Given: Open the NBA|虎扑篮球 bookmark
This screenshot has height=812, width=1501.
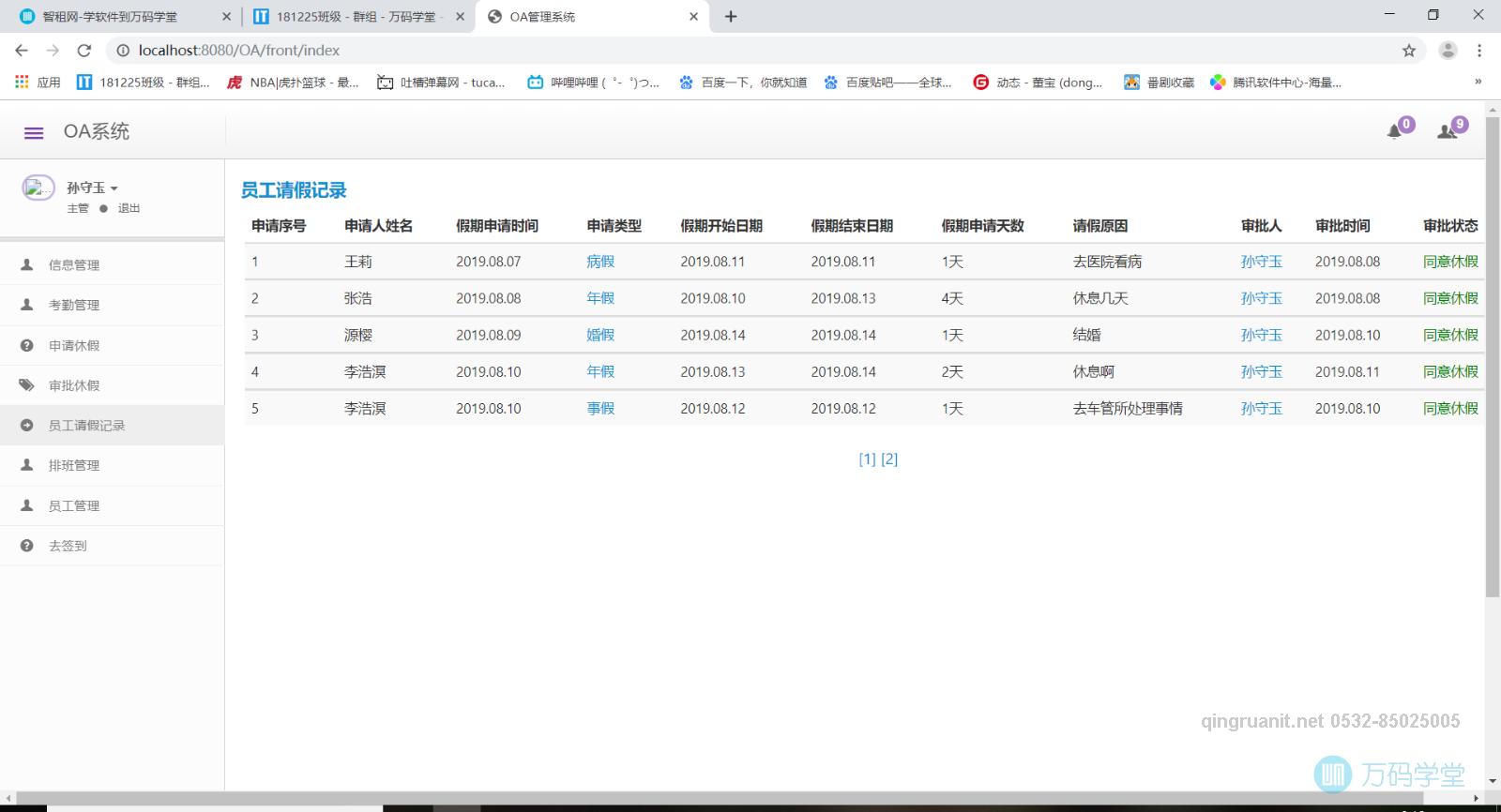Looking at the screenshot, I should click(293, 83).
